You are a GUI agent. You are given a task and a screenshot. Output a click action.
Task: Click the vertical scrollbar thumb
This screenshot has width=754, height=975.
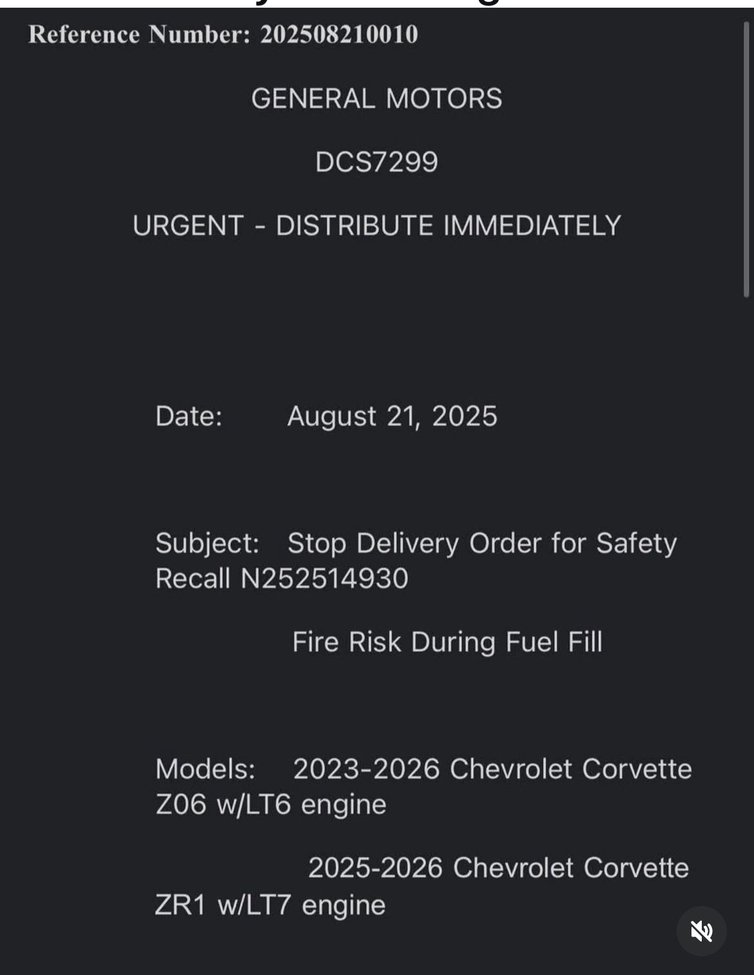pos(747,160)
